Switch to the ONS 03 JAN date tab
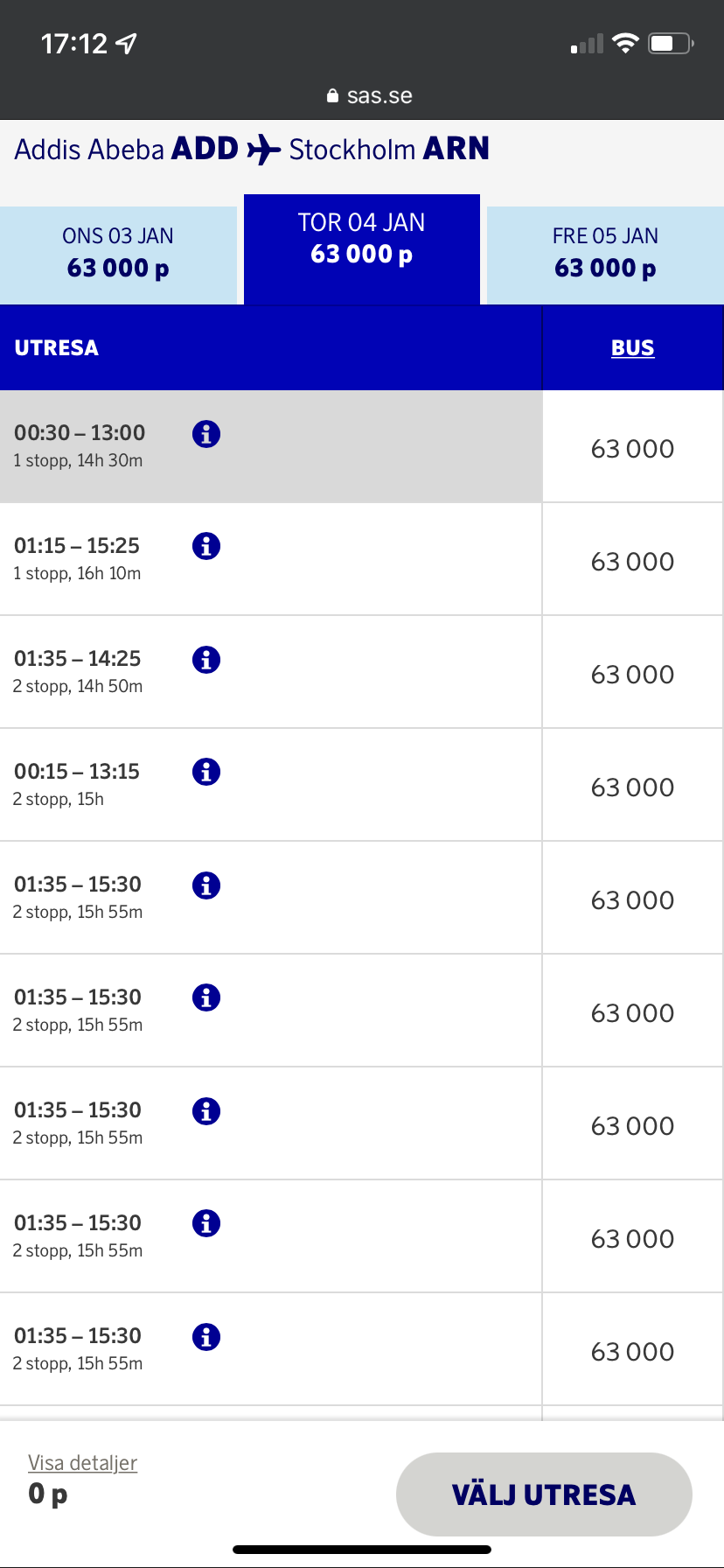Image resolution: width=724 pixels, height=1568 pixels. coord(118,255)
